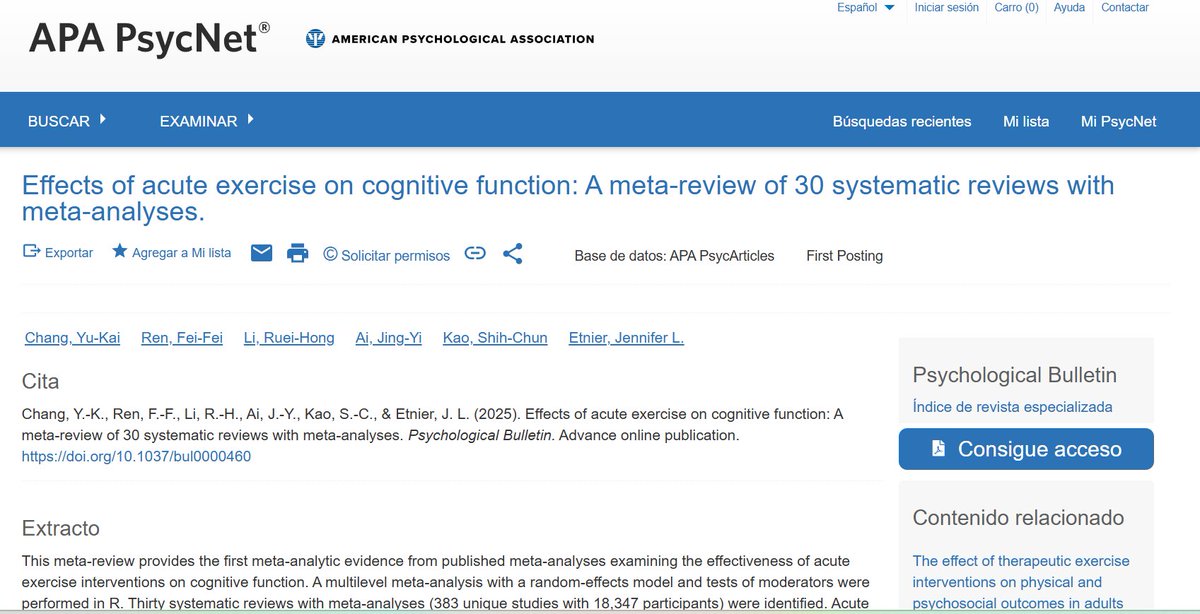Click the Exportar icon with arrow
This screenshot has width=1200, height=614.
point(31,252)
